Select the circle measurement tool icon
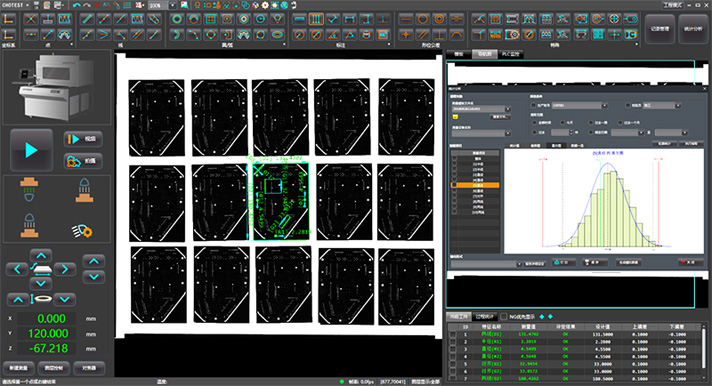 (x=177, y=19)
